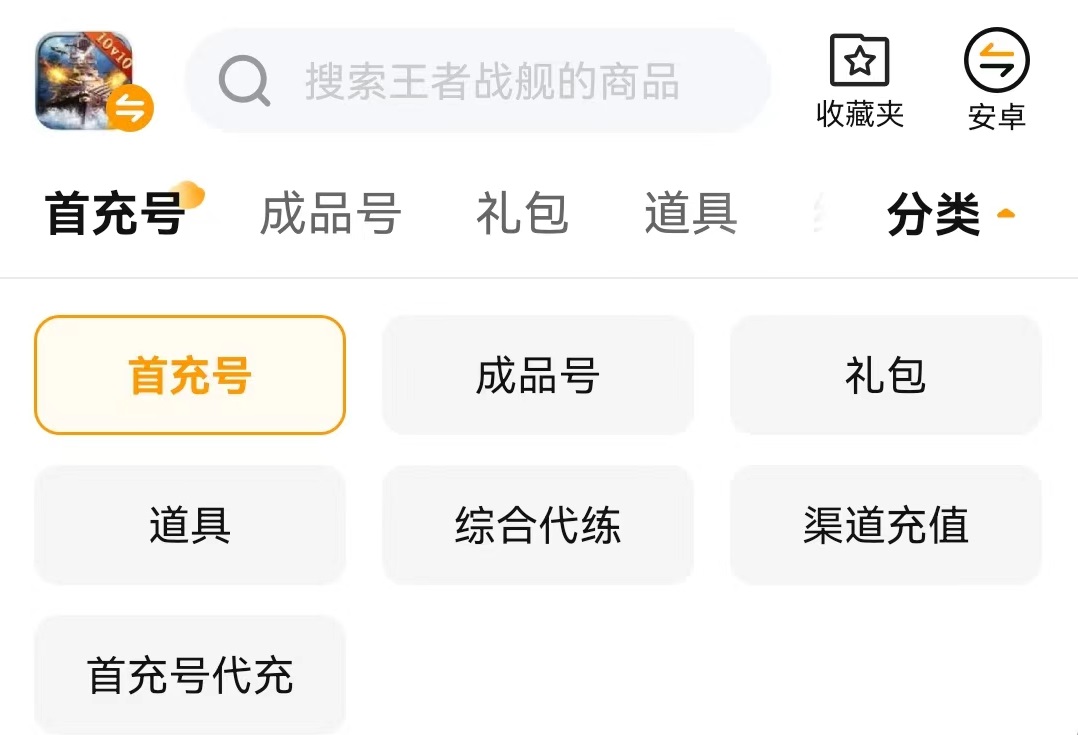Tap the 安卓 platform switch icon

click(996, 62)
